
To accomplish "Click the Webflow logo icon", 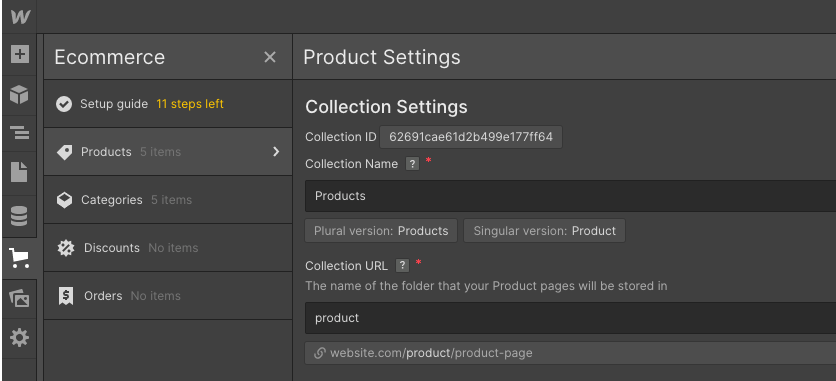I will [20, 17].
